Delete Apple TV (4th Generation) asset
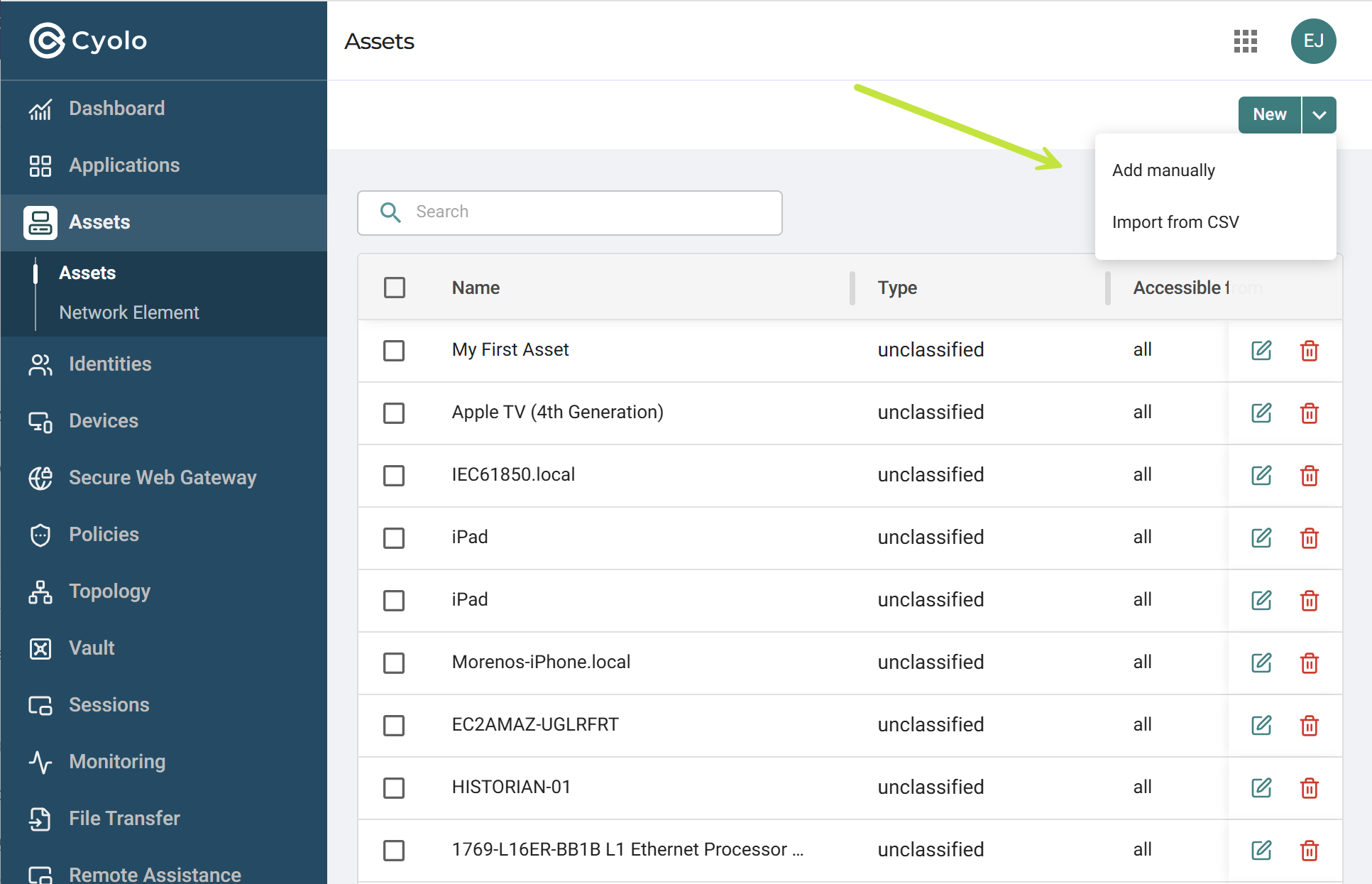 click(x=1310, y=413)
